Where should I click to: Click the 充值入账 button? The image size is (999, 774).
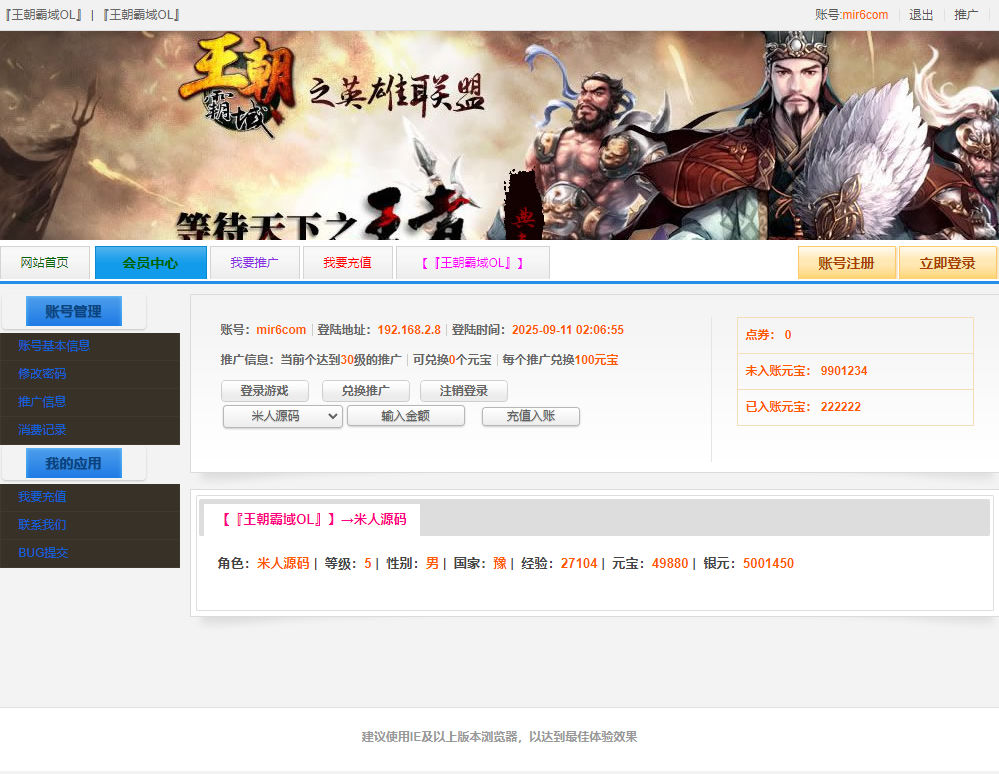[x=531, y=416]
